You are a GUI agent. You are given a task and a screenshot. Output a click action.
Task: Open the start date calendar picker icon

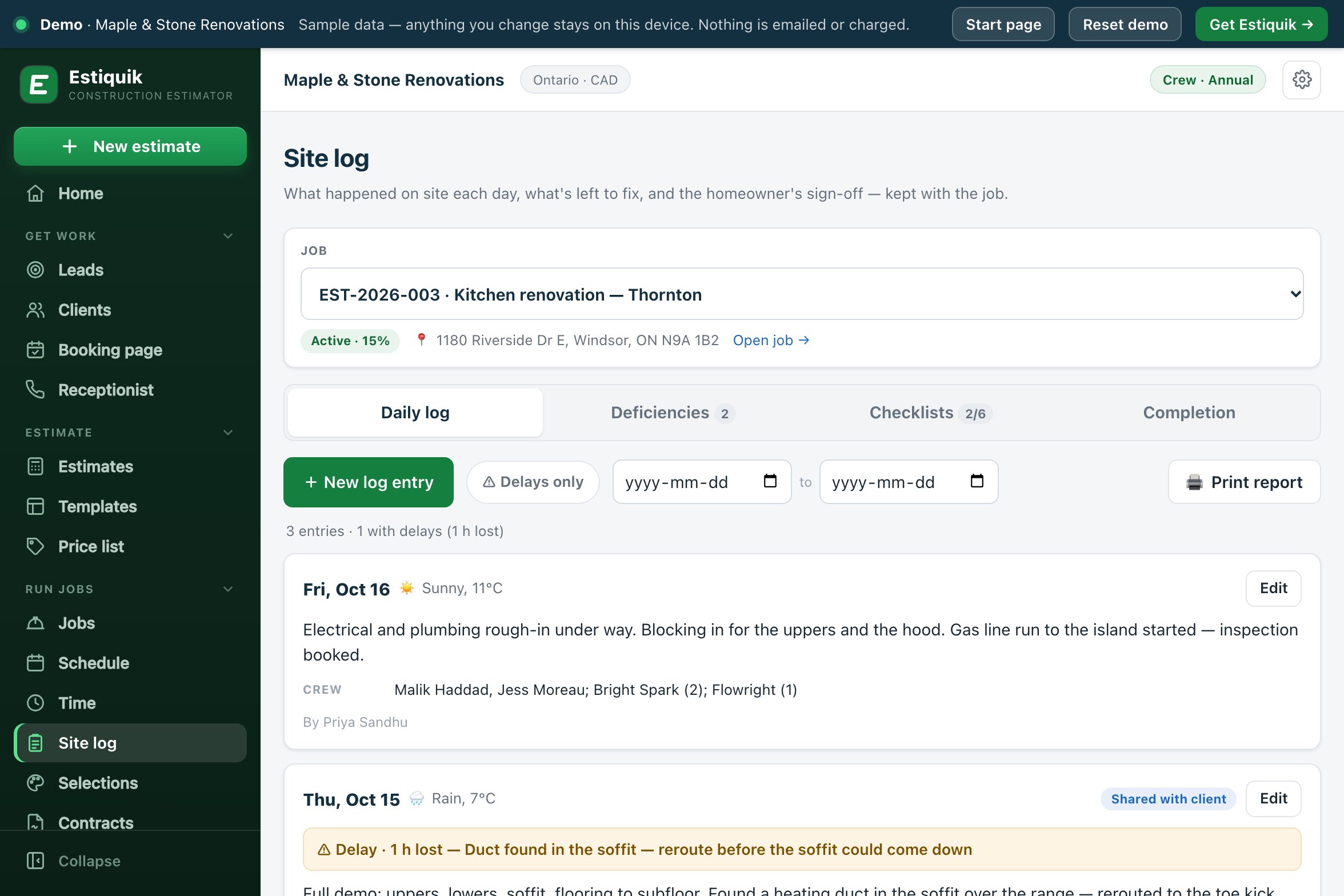pos(770,481)
